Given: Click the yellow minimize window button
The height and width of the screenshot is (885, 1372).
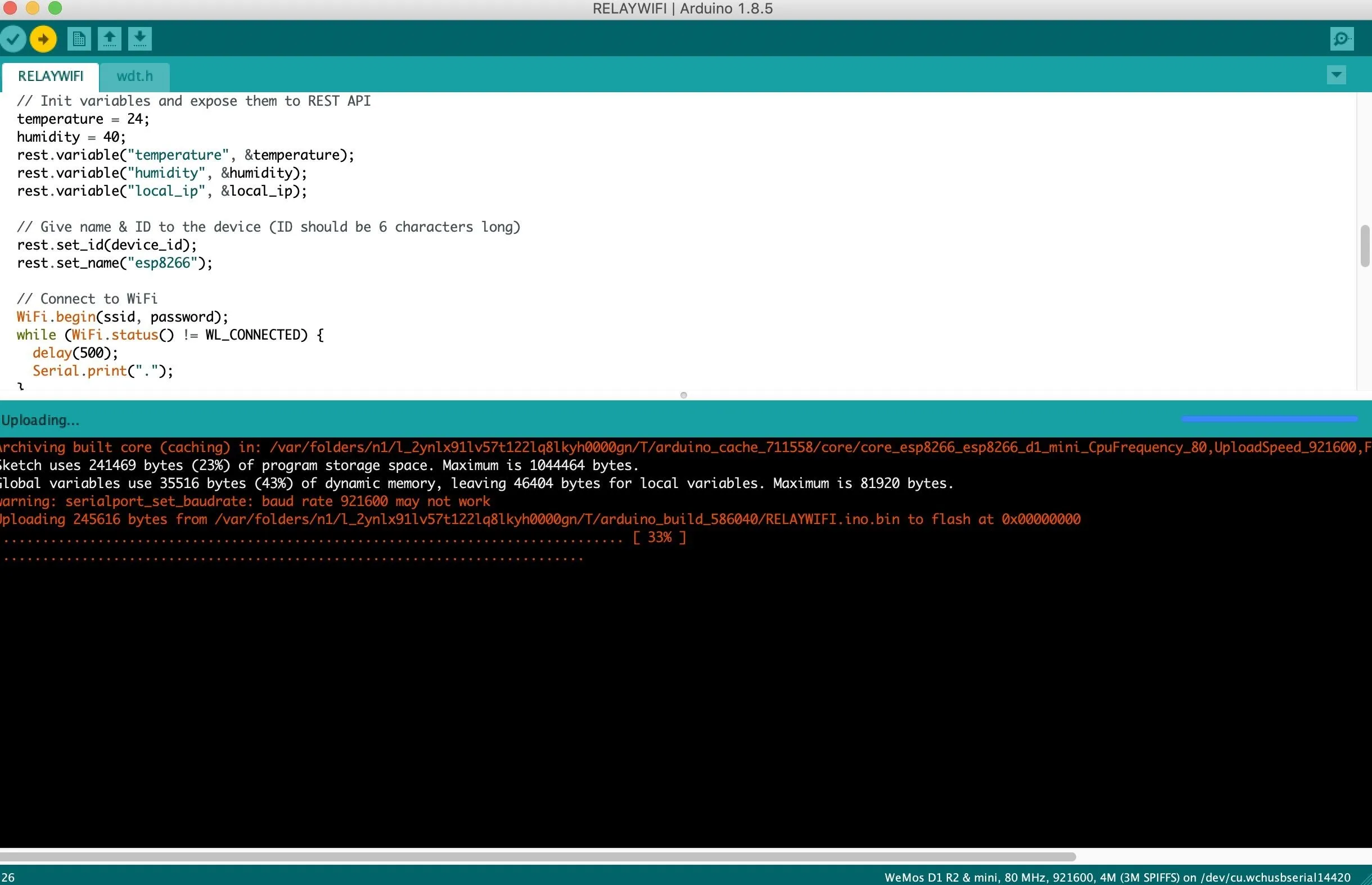Looking at the screenshot, I should pyautogui.click(x=32, y=8).
